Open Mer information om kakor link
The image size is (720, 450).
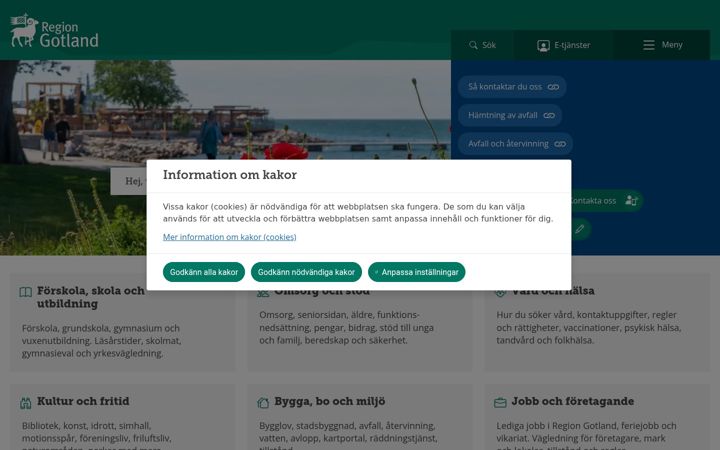click(x=230, y=237)
